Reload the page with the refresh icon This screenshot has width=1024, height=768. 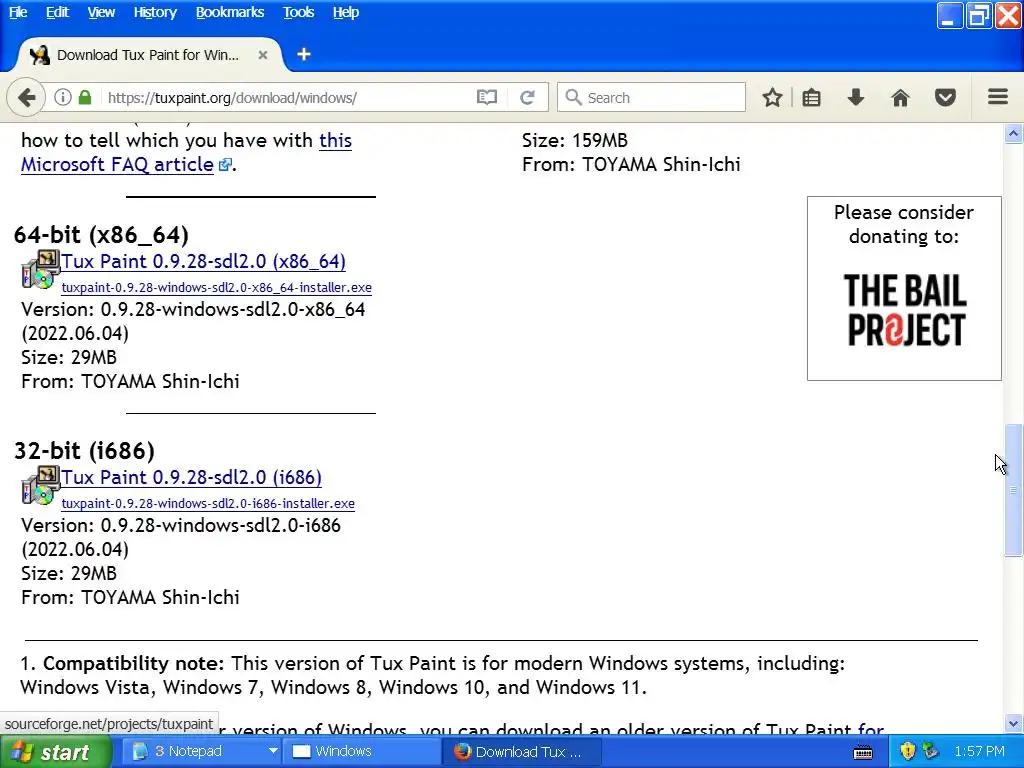point(528,98)
